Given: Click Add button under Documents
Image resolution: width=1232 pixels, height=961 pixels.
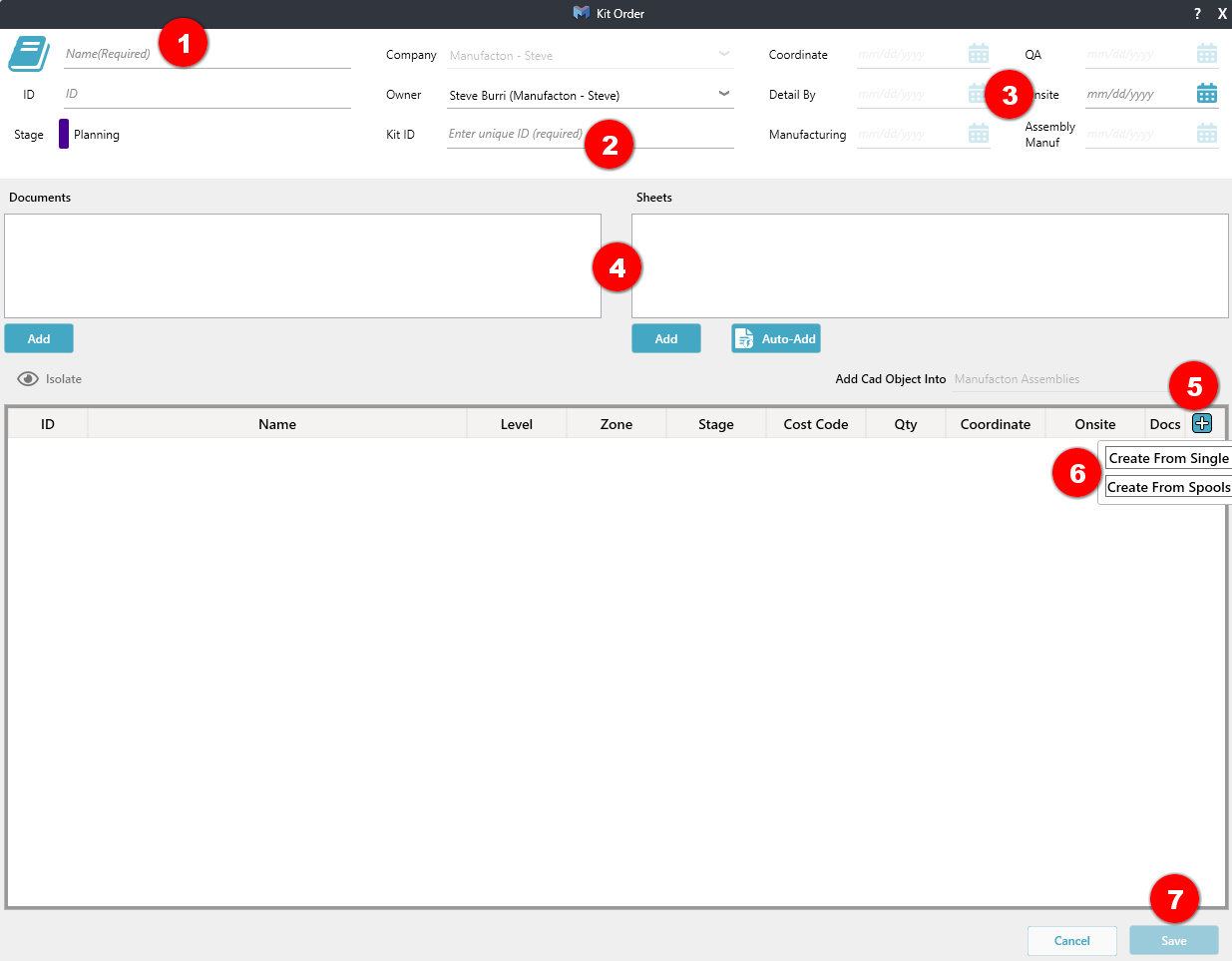Looking at the screenshot, I should 39,339.
